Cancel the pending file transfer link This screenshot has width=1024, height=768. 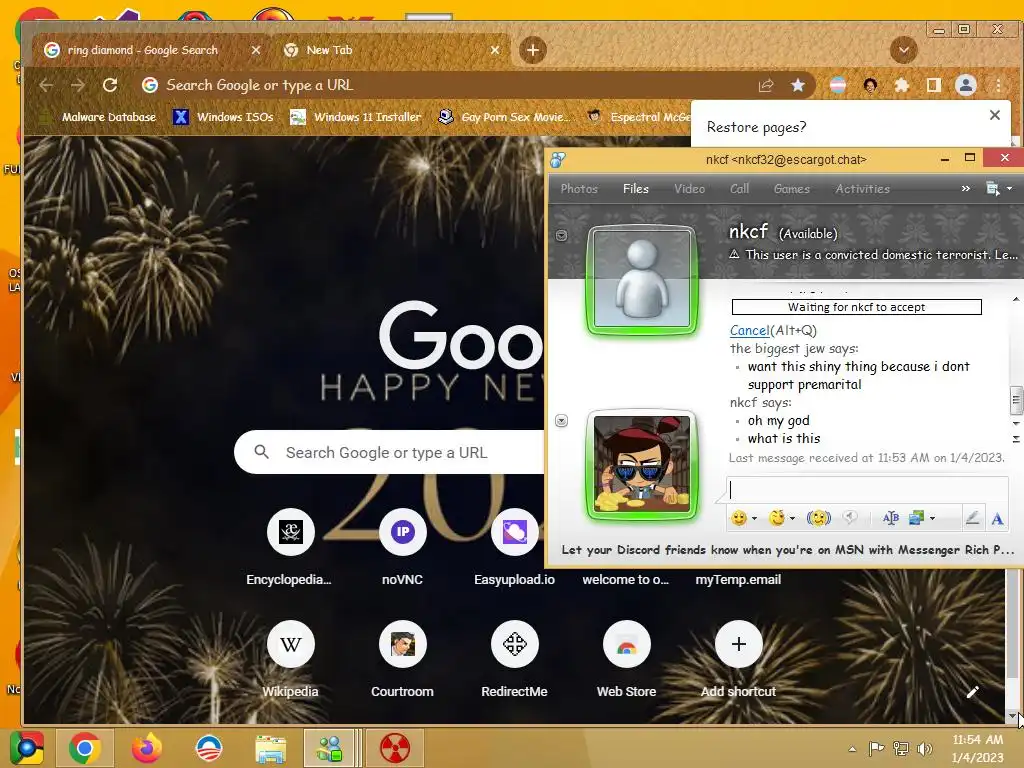(x=749, y=330)
